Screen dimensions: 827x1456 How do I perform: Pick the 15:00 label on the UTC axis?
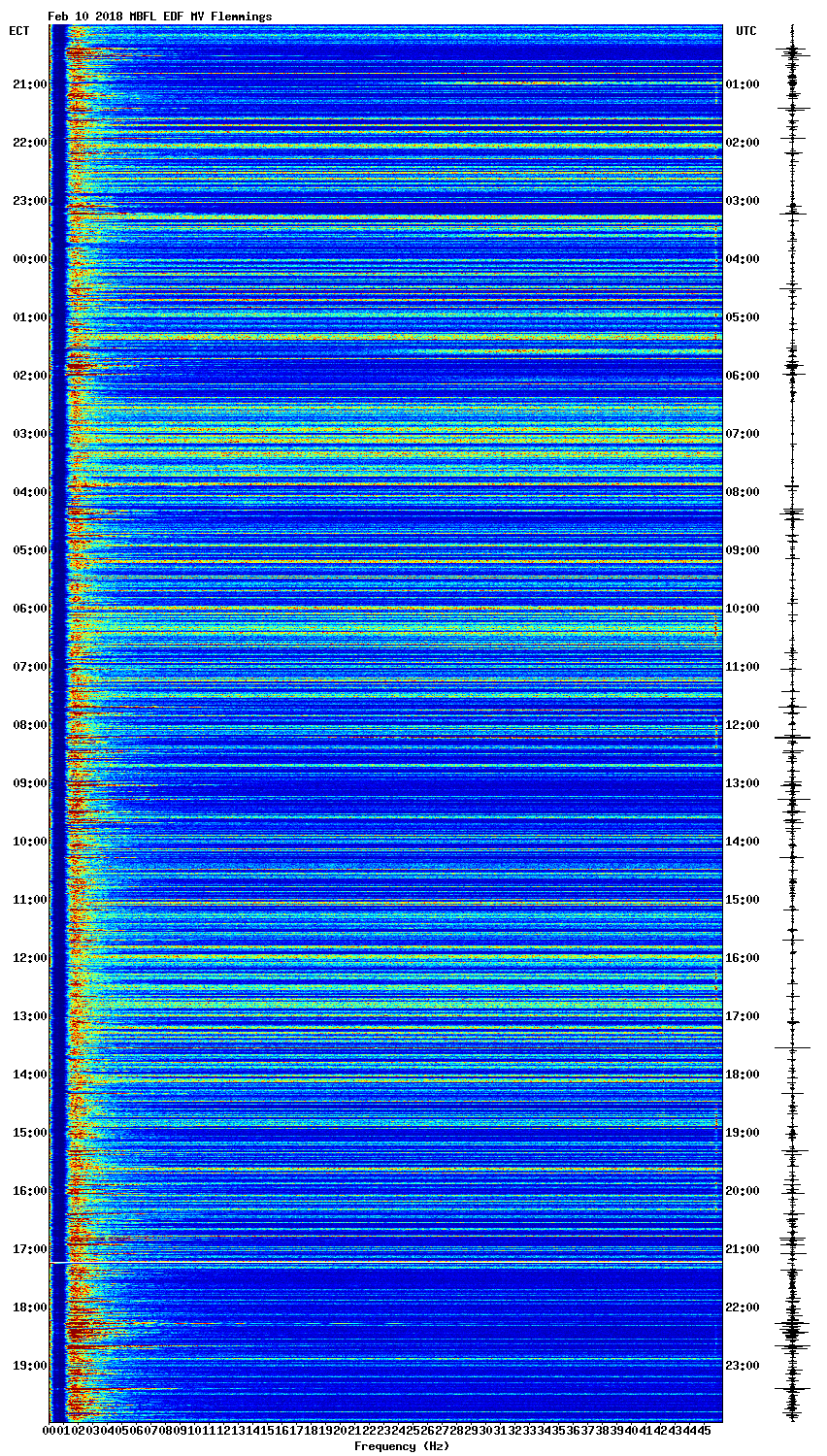point(742,900)
